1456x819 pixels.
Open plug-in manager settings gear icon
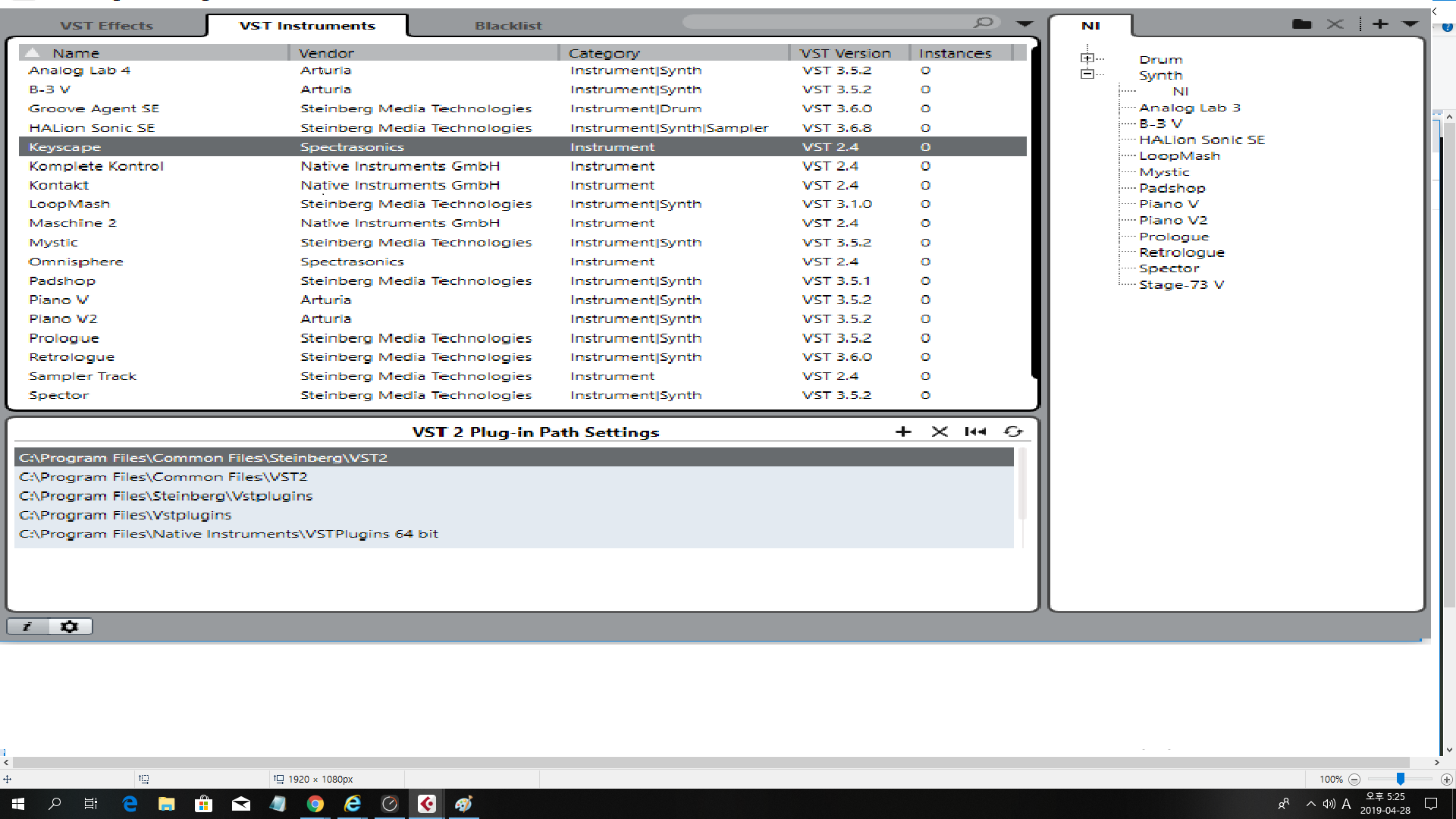(x=70, y=626)
